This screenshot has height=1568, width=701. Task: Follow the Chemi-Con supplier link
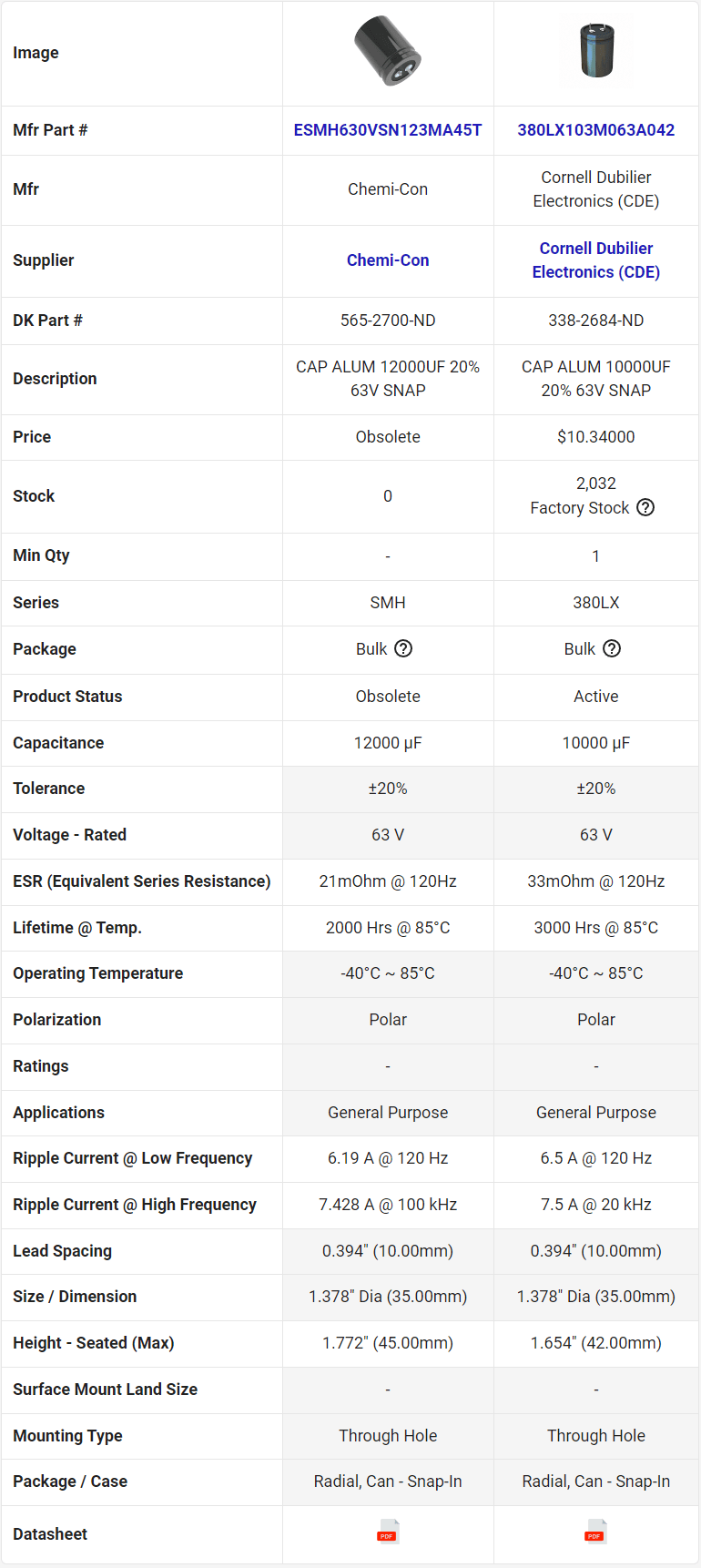click(388, 260)
